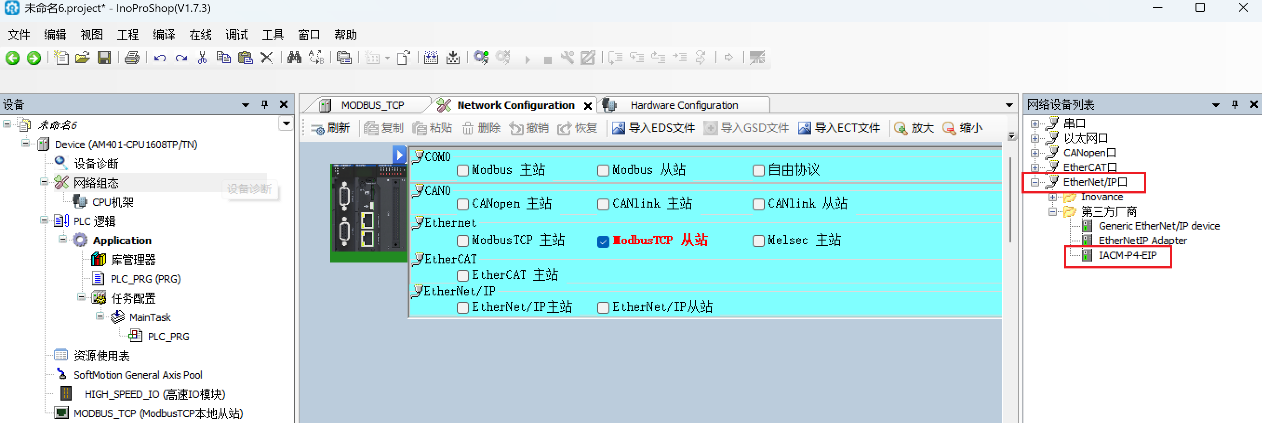Screen dimensions: 1262x423
Task: Uncheck the ModbusTCP 从站 checkbox
Action: pyautogui.click(x=603, y=241)
